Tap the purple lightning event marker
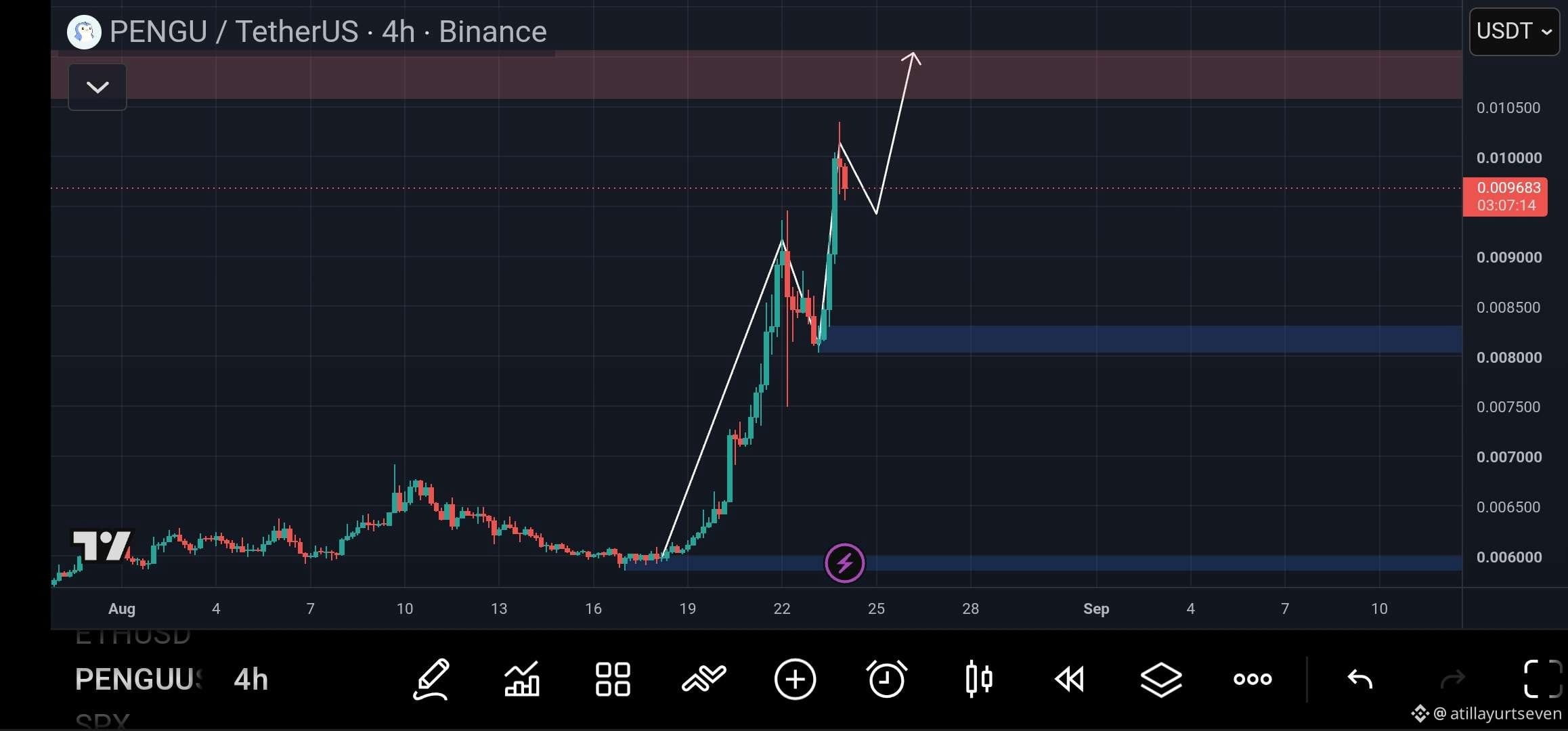The width and height of the screenshot is (1568, 731). [x=844, y=562]
